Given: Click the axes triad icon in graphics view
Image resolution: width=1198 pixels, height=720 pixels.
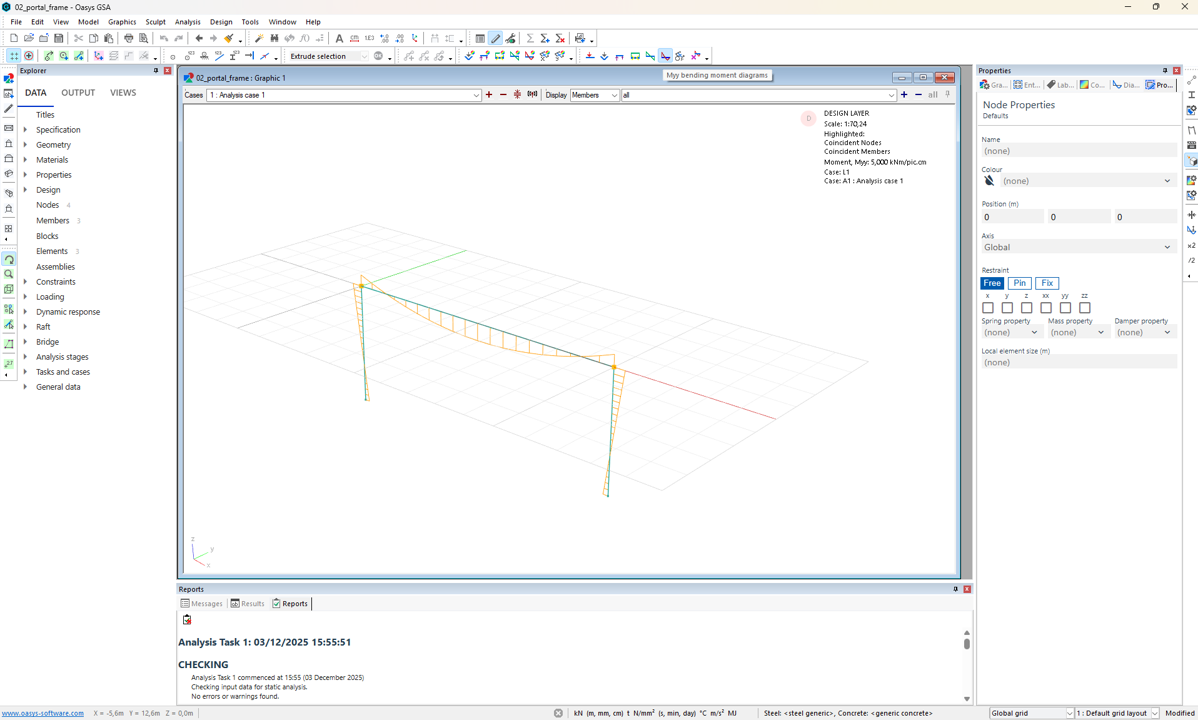Looking at the screenshot, I should pyautogui.click(x=197, y=550).
